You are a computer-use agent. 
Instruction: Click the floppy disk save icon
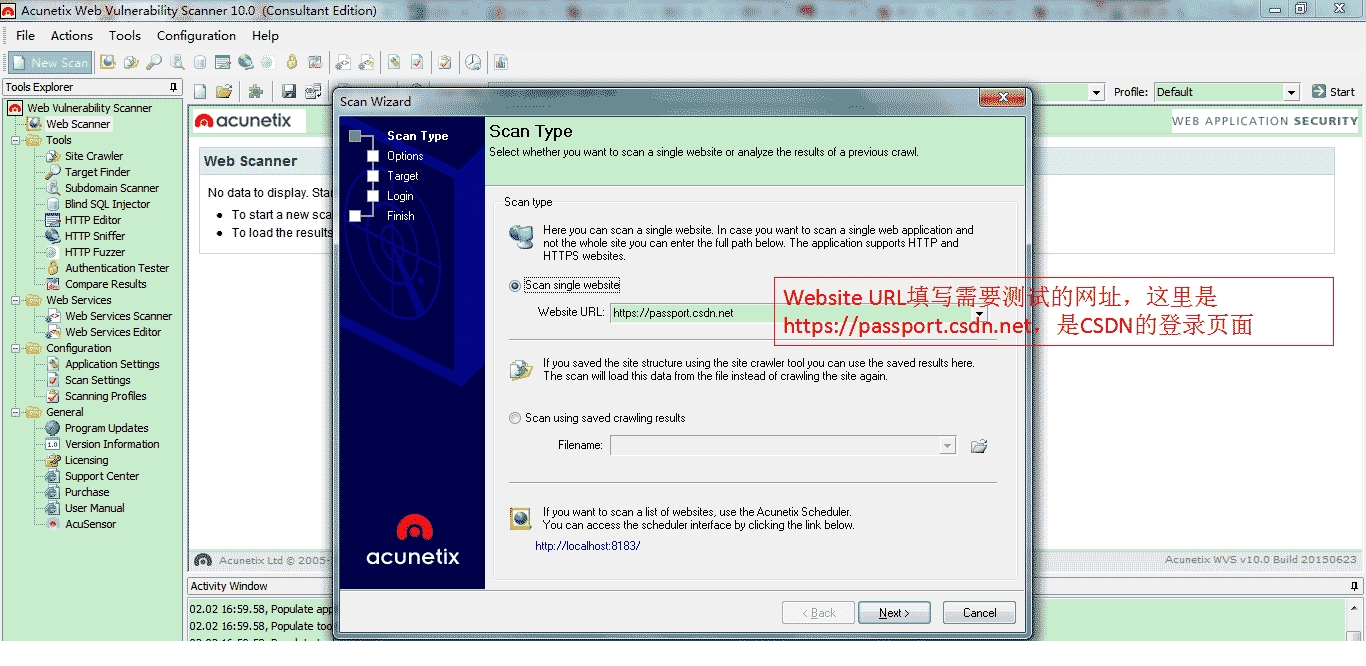[289, 91]
